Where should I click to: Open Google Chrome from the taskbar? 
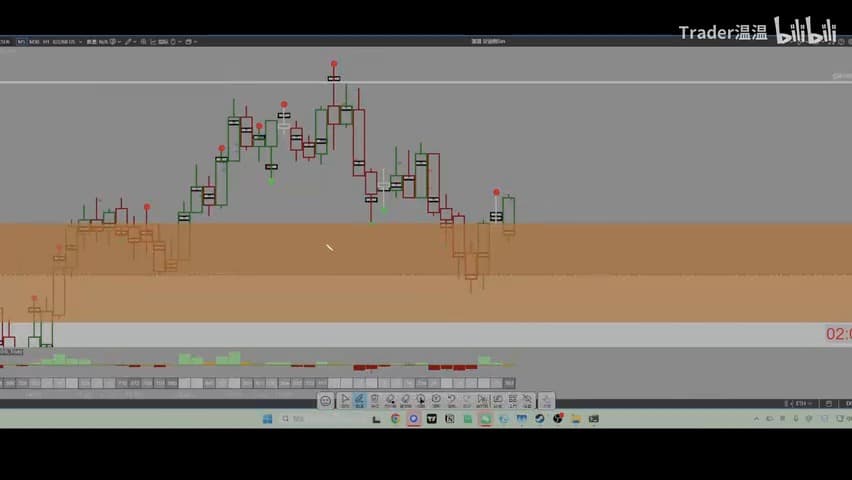click(396, 419)
